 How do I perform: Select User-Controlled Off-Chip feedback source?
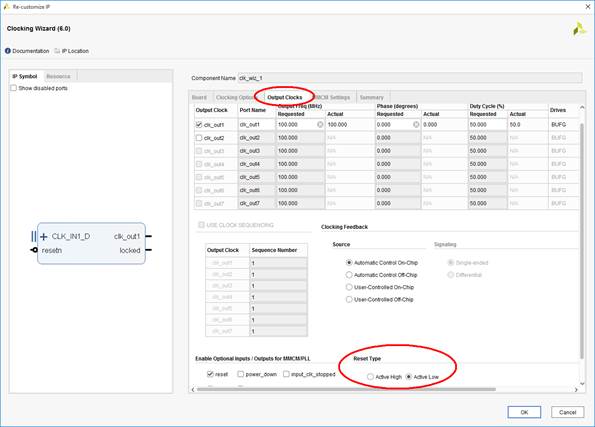[x=349, y=299]
